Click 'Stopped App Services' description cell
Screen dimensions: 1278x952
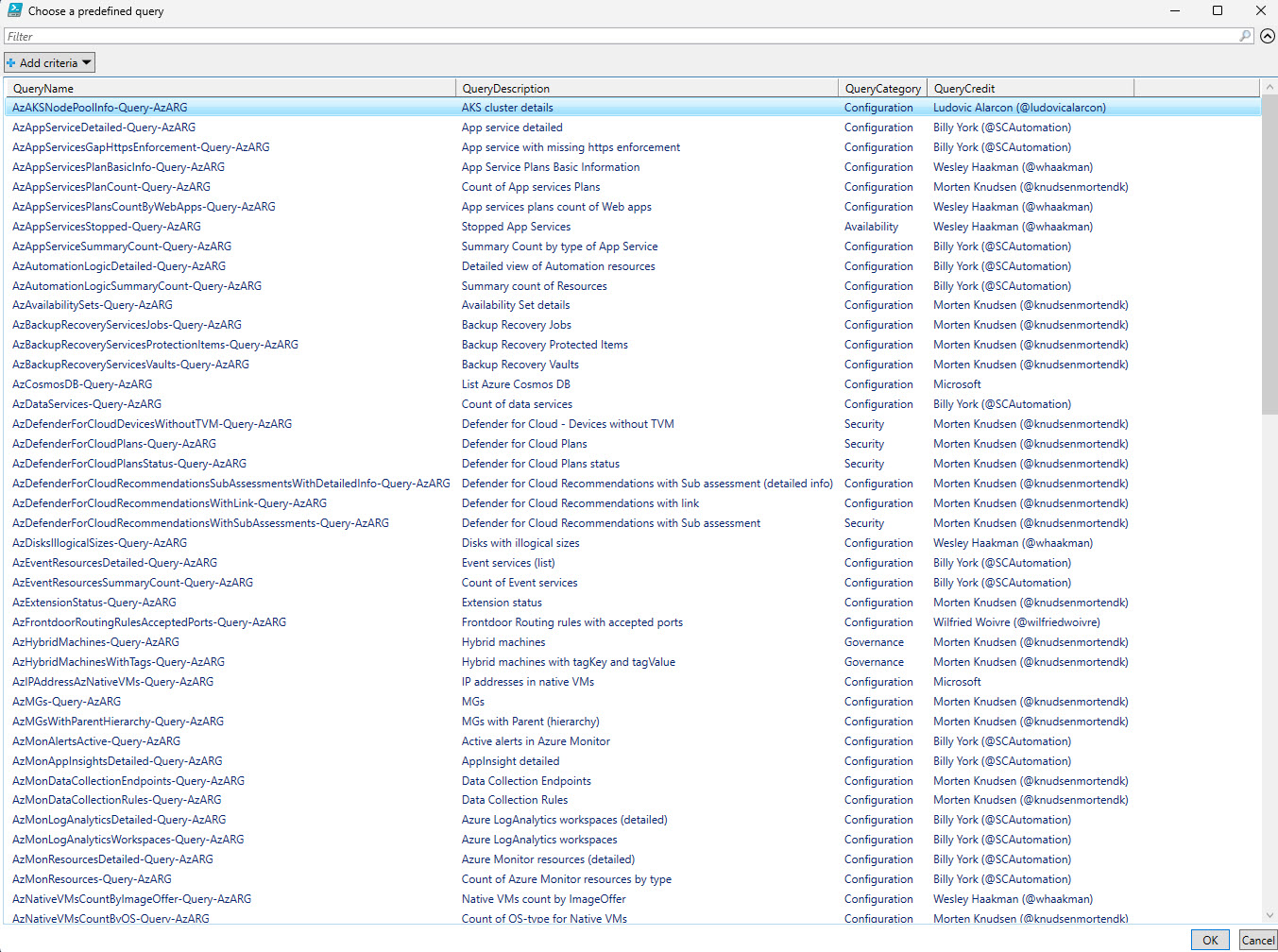pyautogui.click(x=516, y=227)
